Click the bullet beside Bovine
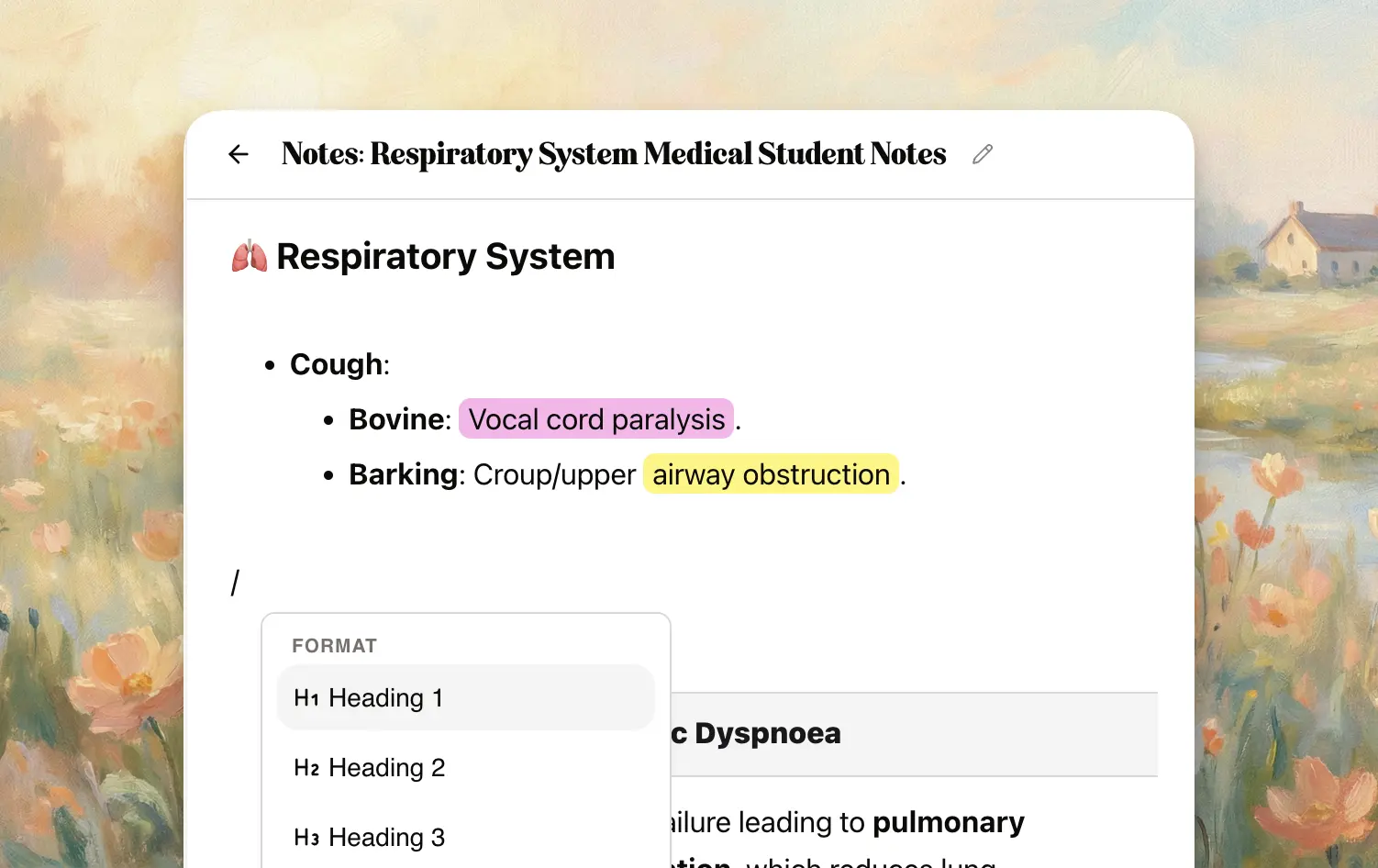Screen dimensions: 1378x868 [328, 419]
